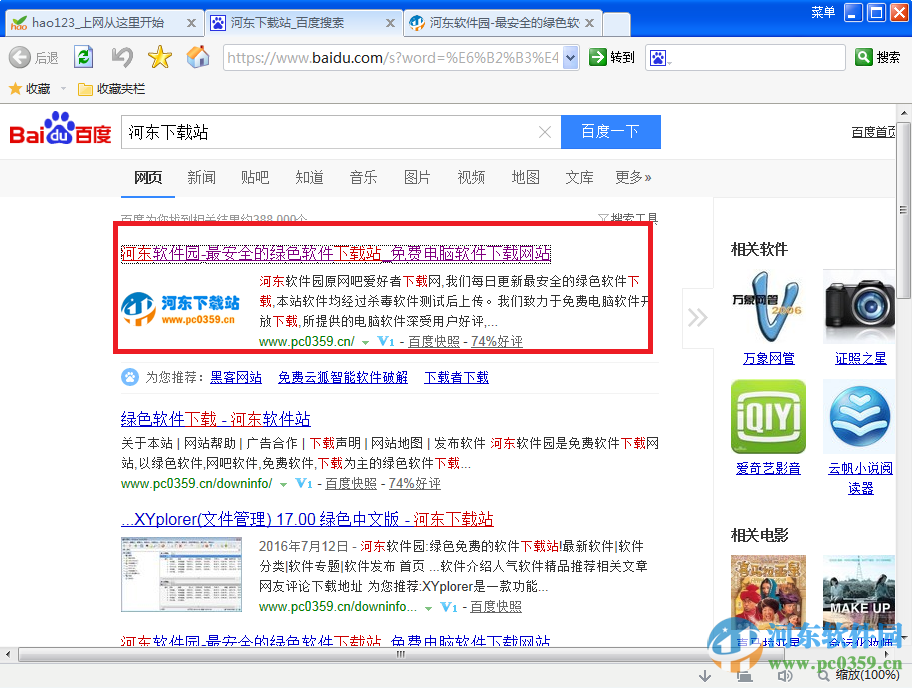Viewport: 912px width, 688px height.
Task: Click the 爱奇艺影音 text link
Action: 768,468
